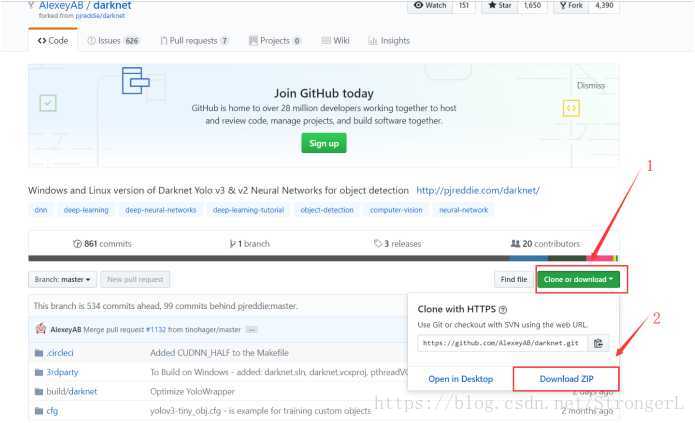Open 'Added CUDNN_HALF to the Makefile' commit
This screenshot has width=695, height=423.
[x=219, y=353]
